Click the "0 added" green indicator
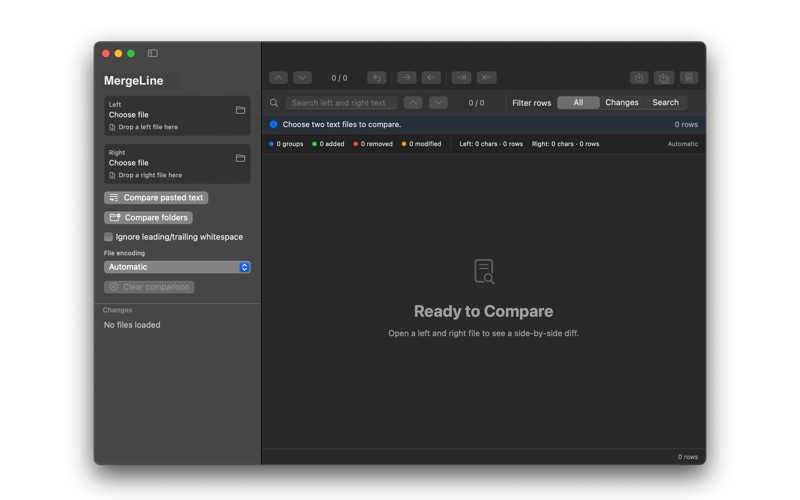Viewport: 800px width, 500px height. [x=328, y=144]
